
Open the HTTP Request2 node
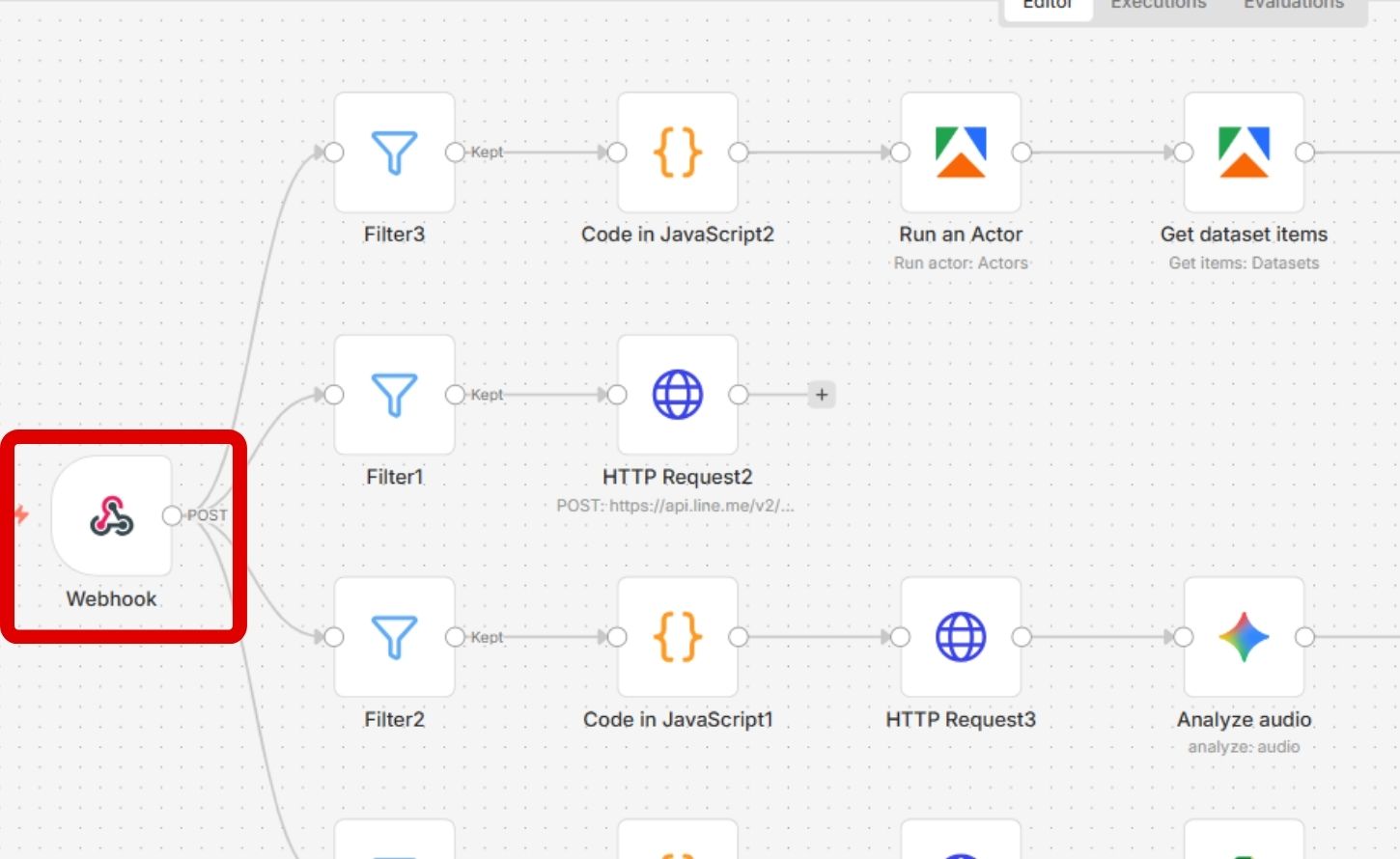coord(678,394)
